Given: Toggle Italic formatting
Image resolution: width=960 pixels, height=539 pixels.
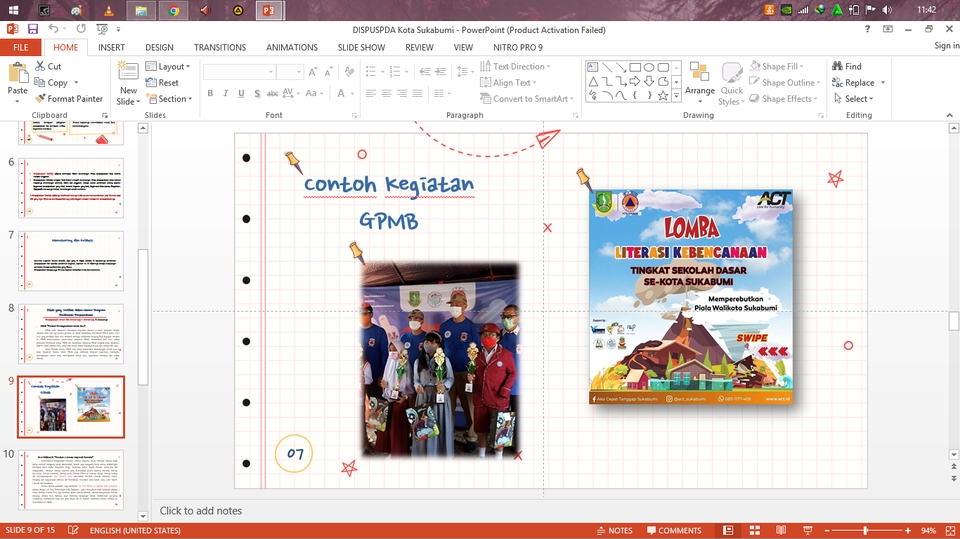Looking at the screenshot, I should tap(225, 93).
